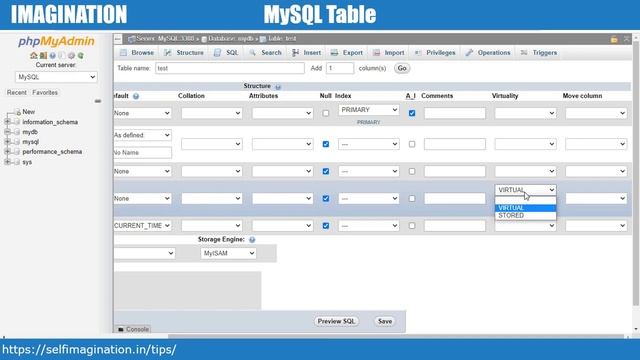Open the Console panel
The image size is (640, 360).
click(x=133, y=329)
